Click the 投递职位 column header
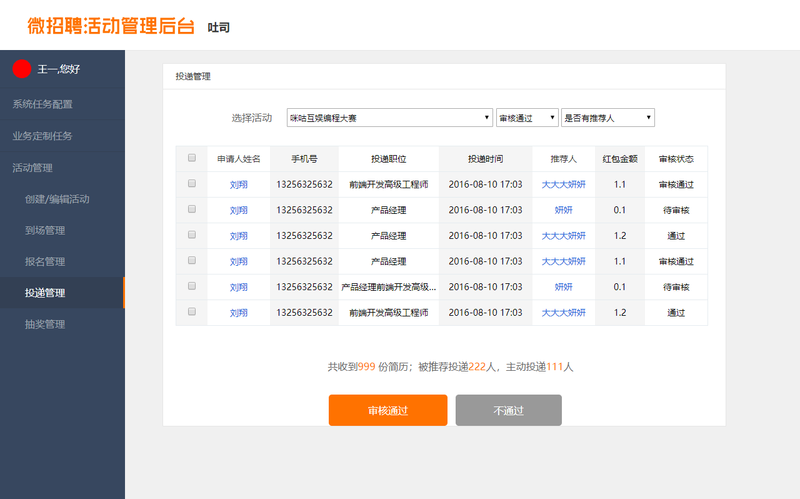Viewport: 800px width, 499px height. point(388,159)
